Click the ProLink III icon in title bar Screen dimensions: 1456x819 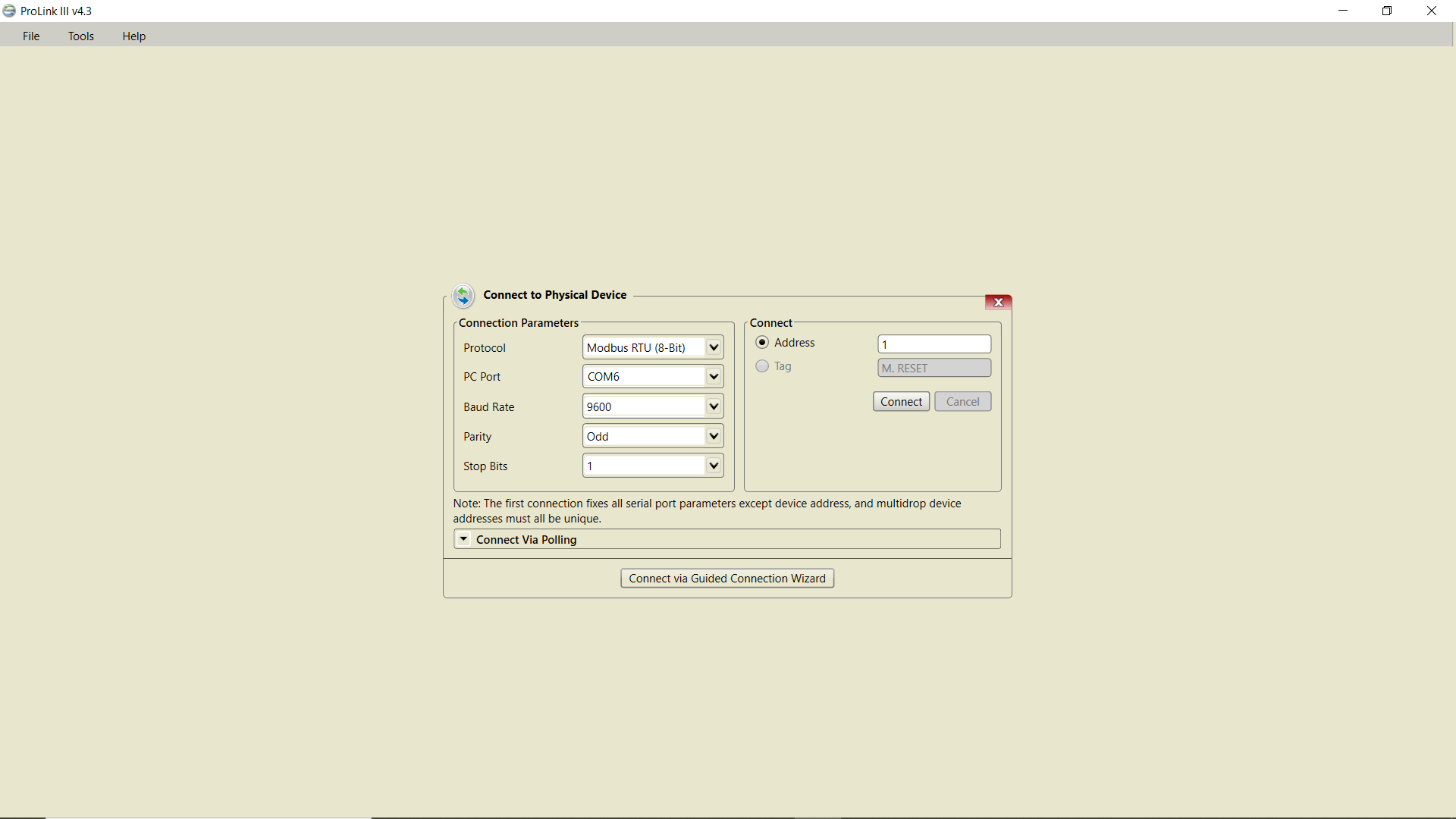coord(9,11)
